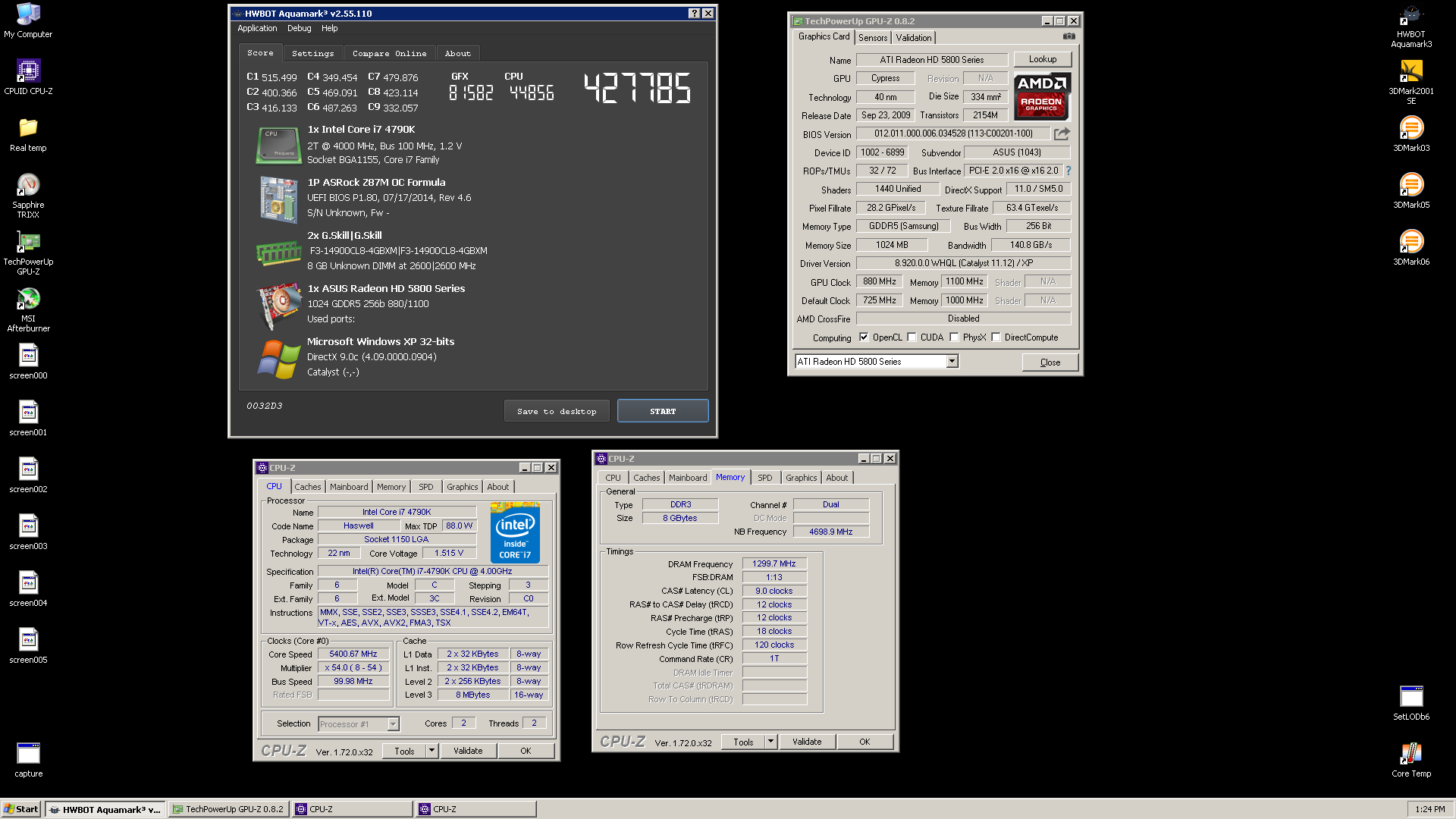Click START button in Aquamark

(x=663, y=411)
